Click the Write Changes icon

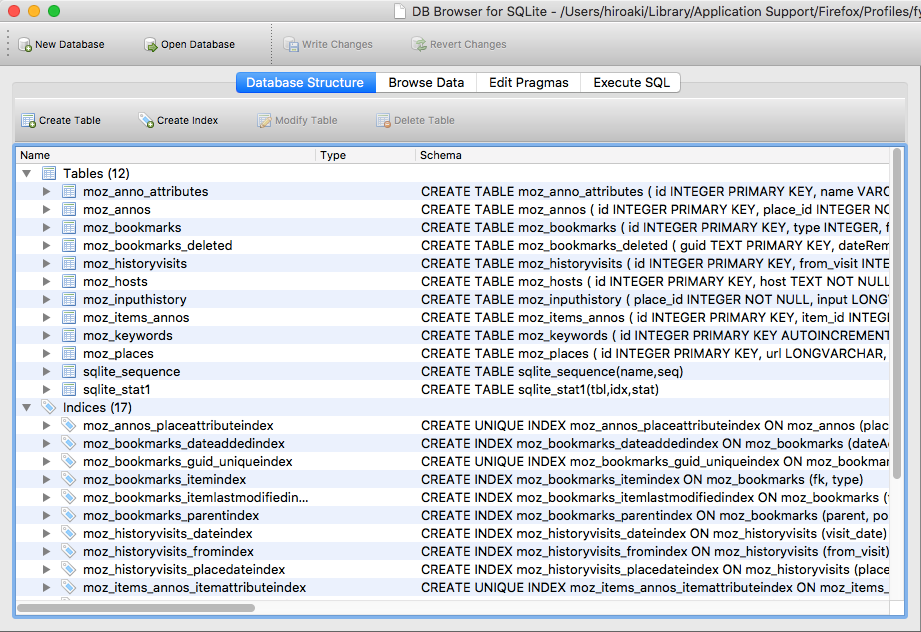291,45
